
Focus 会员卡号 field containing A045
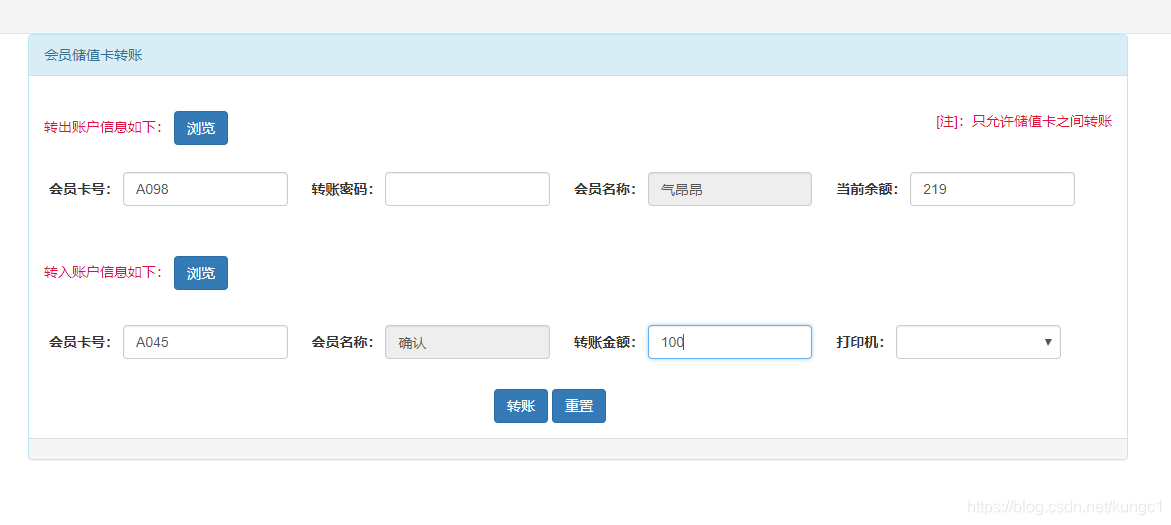click(205, 342)
